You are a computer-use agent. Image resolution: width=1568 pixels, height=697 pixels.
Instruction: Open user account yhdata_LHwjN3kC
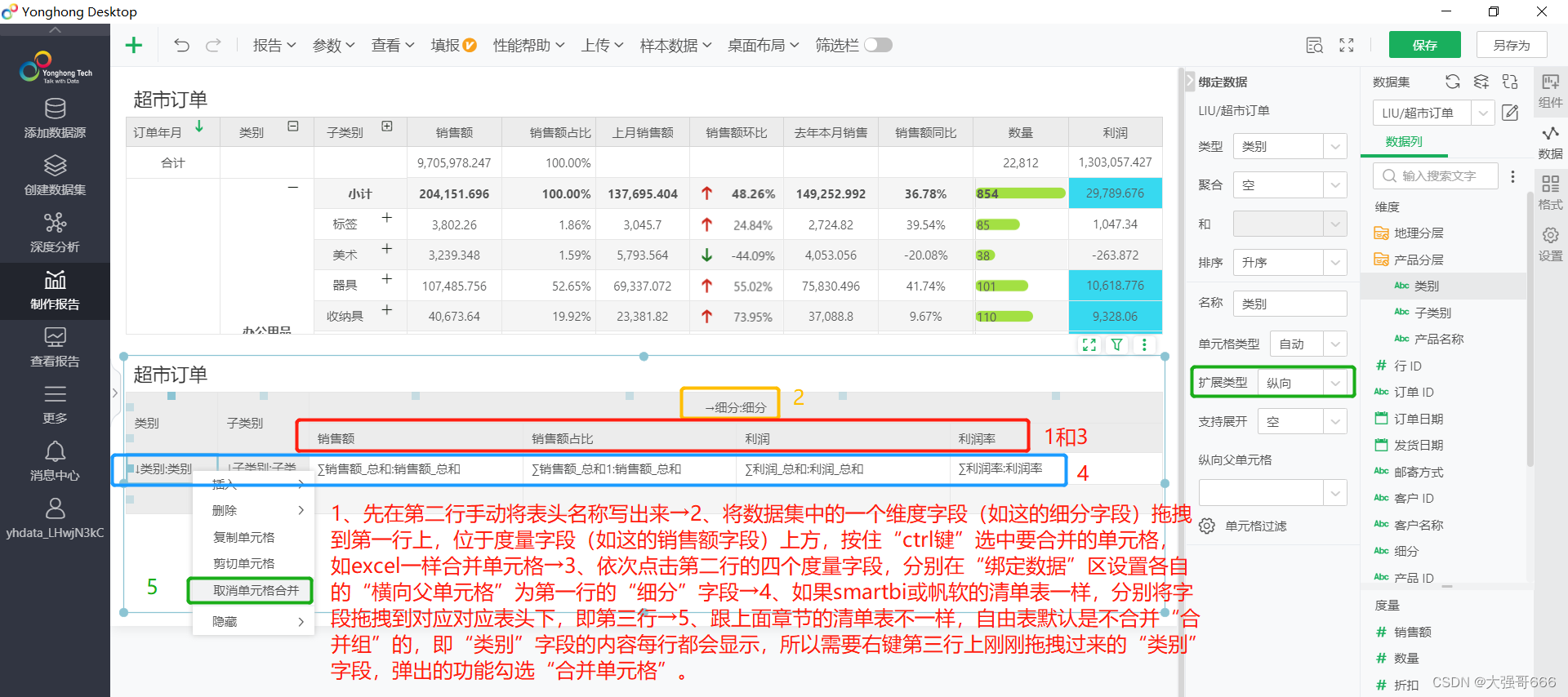pos(55,519)
